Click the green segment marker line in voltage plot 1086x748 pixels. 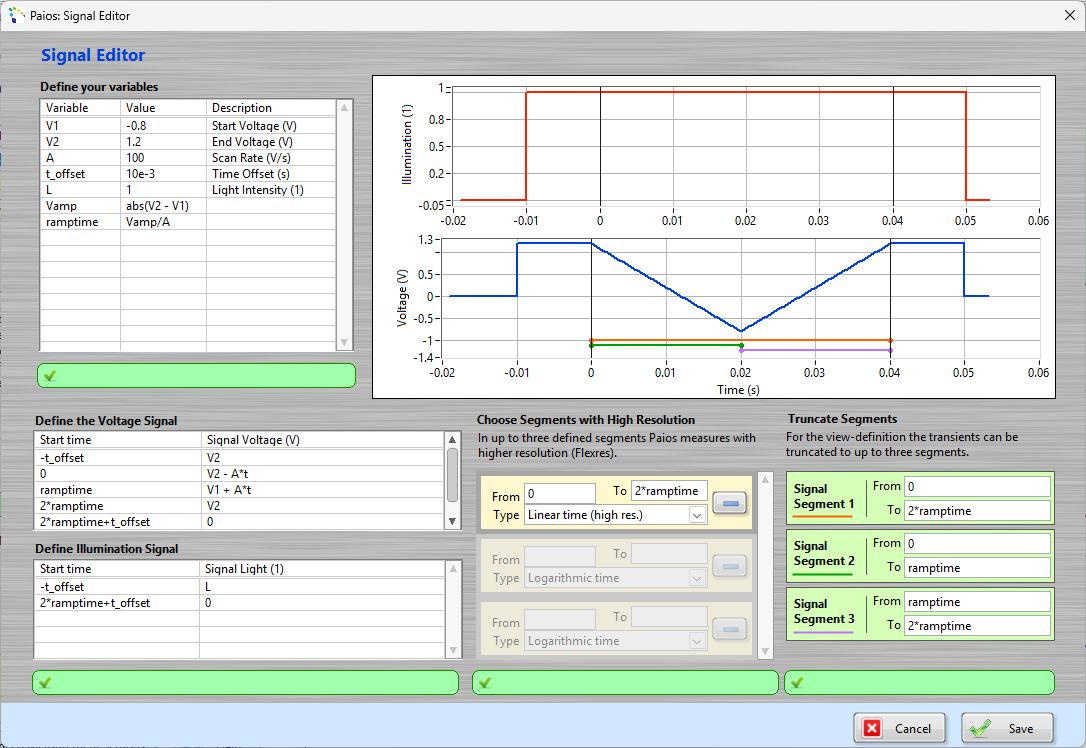pyautogui.click(x=666, y=345)
